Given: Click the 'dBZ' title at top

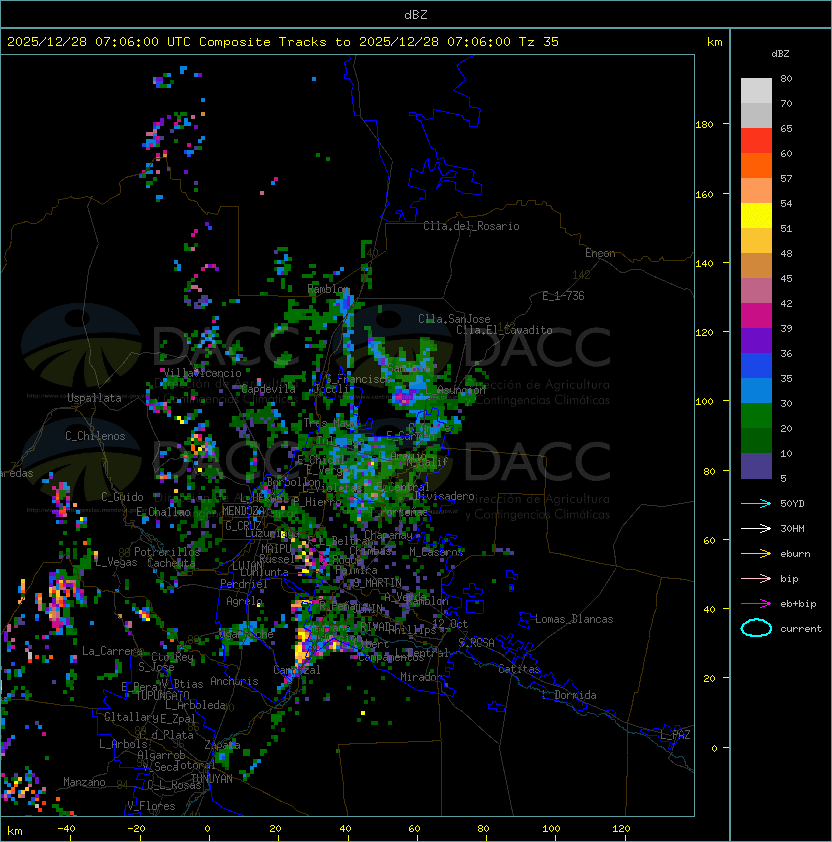Looking at the screenshot, I should coord(416,14).
